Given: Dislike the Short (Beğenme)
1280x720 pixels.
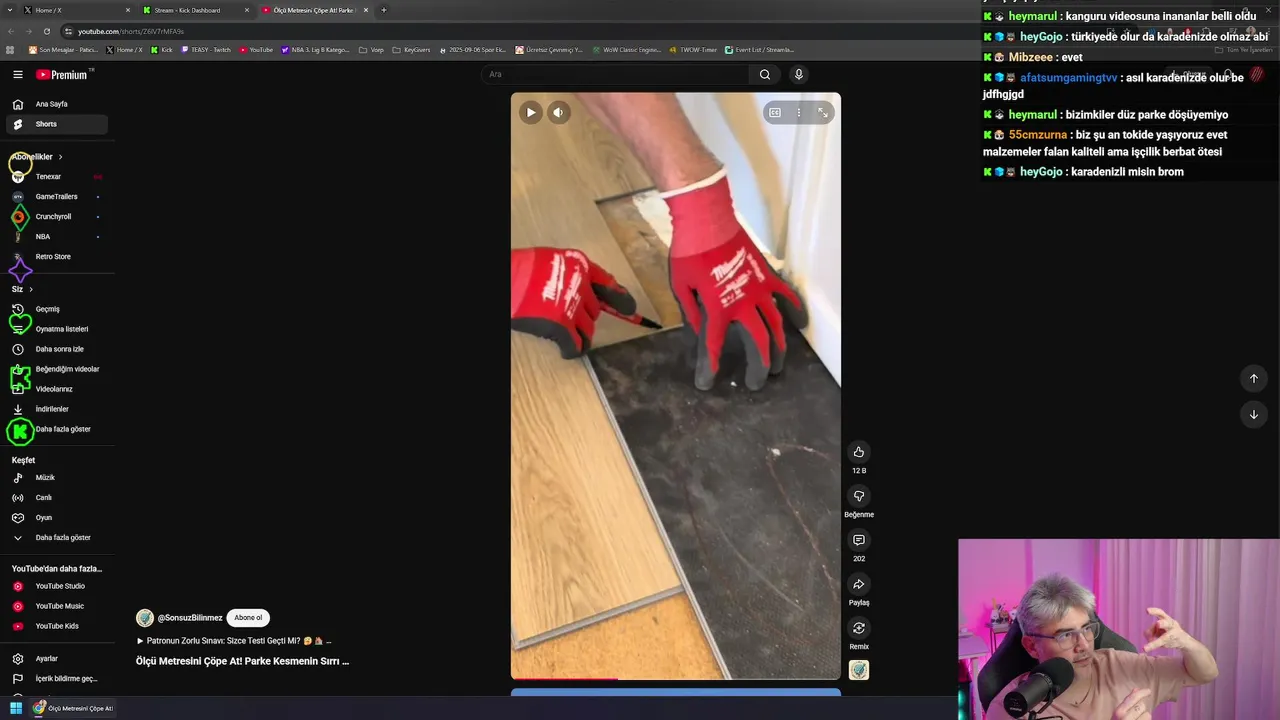Looking at the screenshot, I should pos(859,496).
